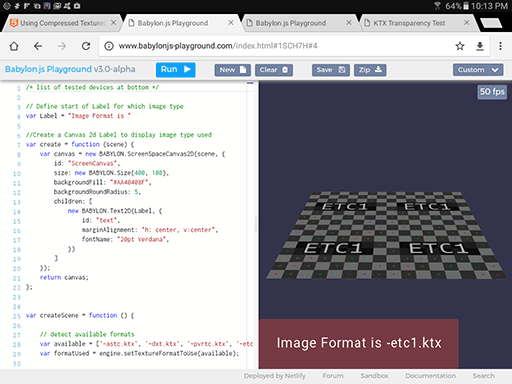The width and height of the screenshot is (512, 384).
Task: Navigate forward with the forward arrow
Action: click(x=62, y=46)
